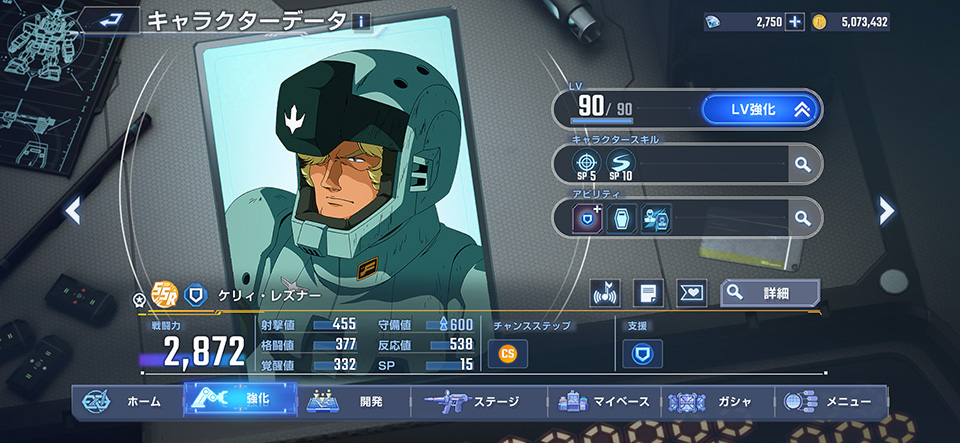Open the heart card affinity icon
The image size is (960, 443).
(x=691, y=294)
